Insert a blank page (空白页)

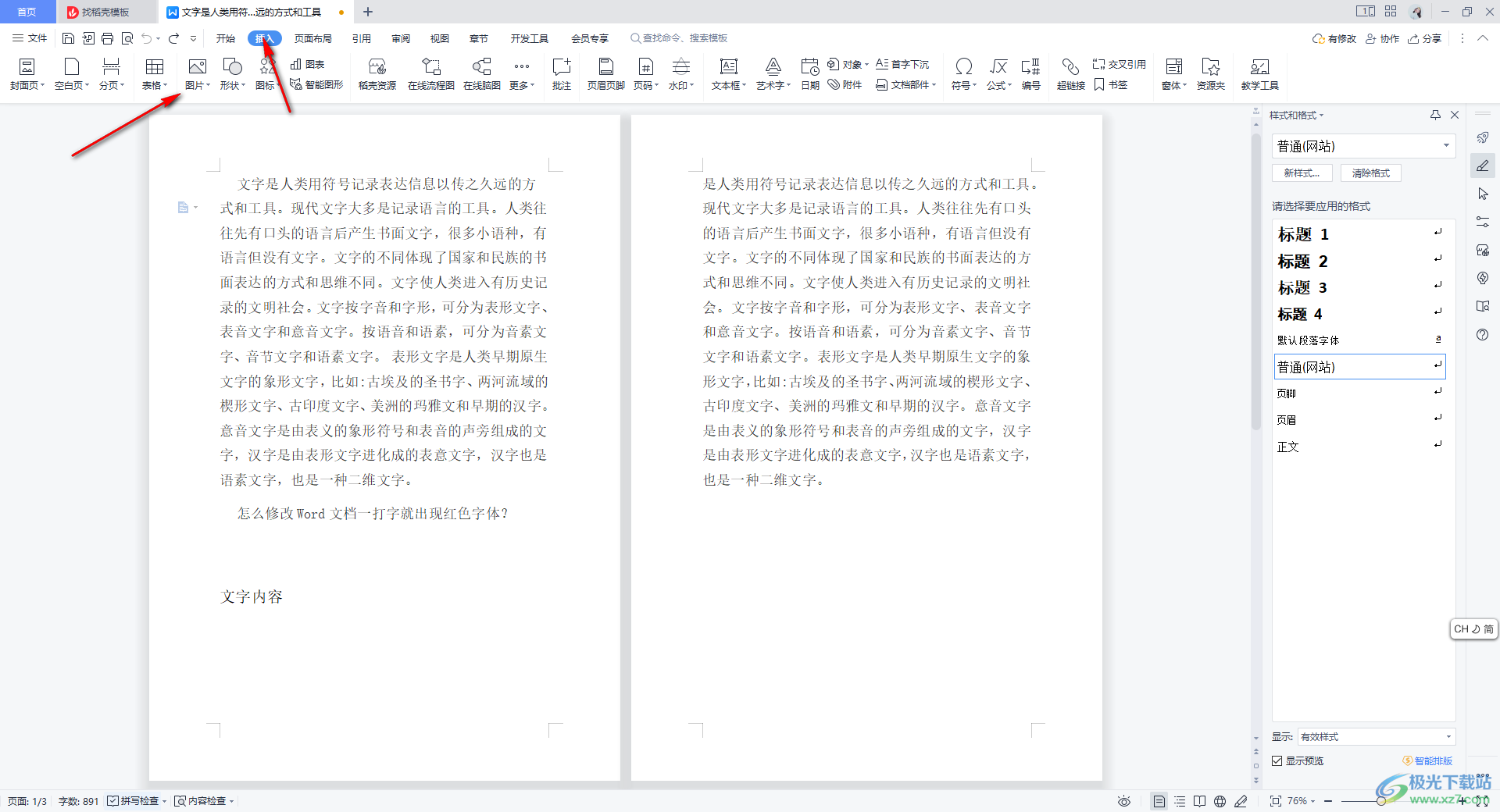coord(71,74)
